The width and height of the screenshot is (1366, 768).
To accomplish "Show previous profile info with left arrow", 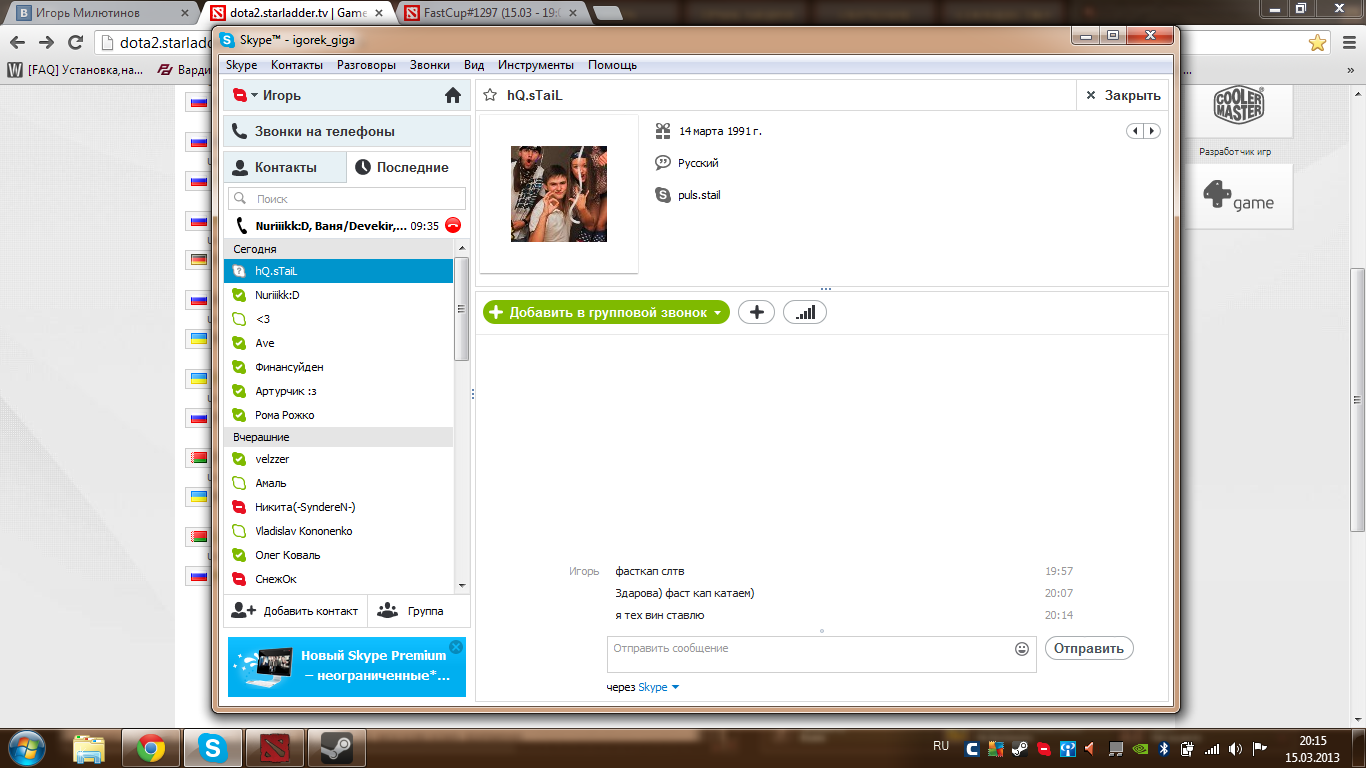I will (1135, 131).
